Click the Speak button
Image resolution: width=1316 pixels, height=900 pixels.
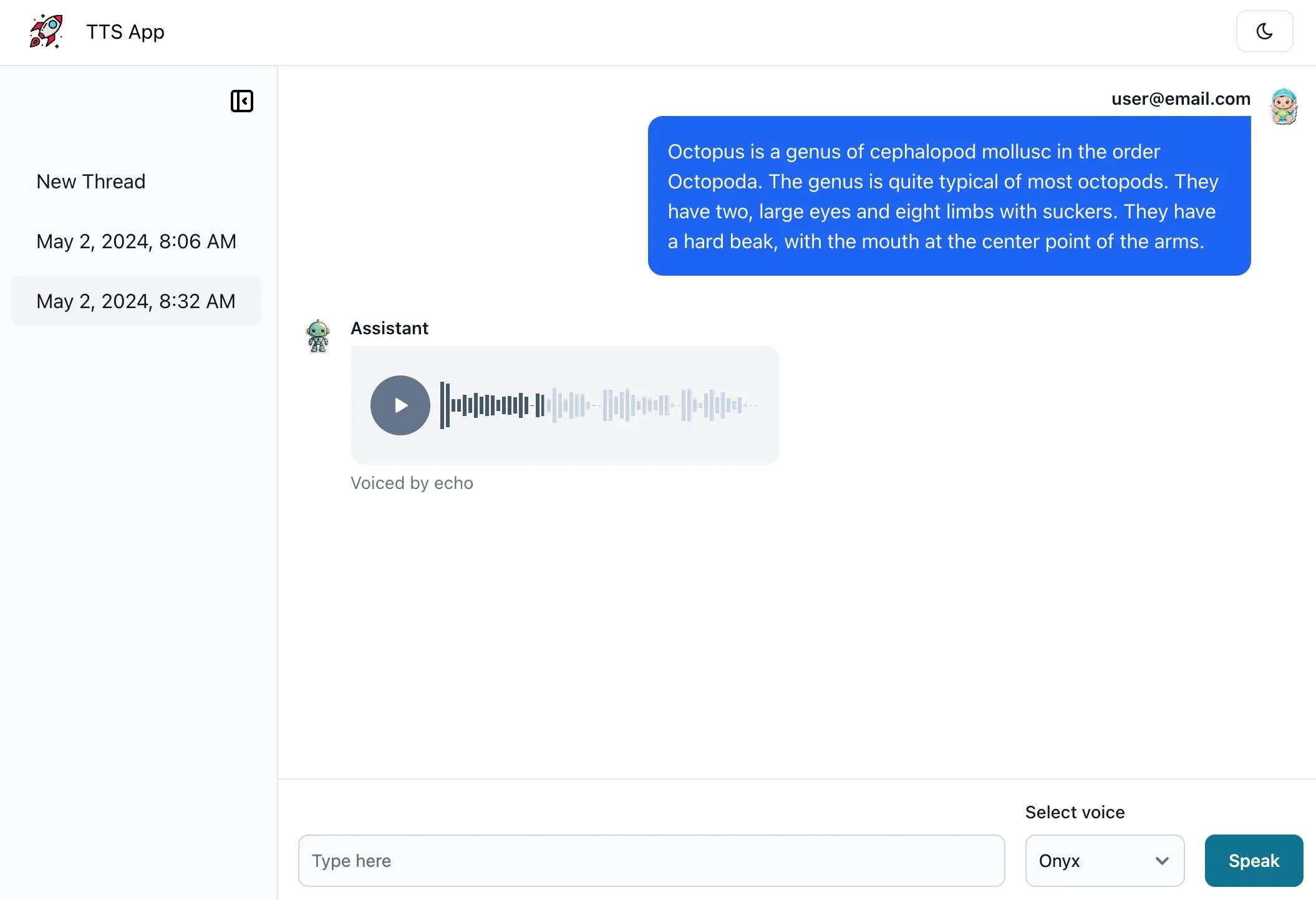pos(1253,860)
